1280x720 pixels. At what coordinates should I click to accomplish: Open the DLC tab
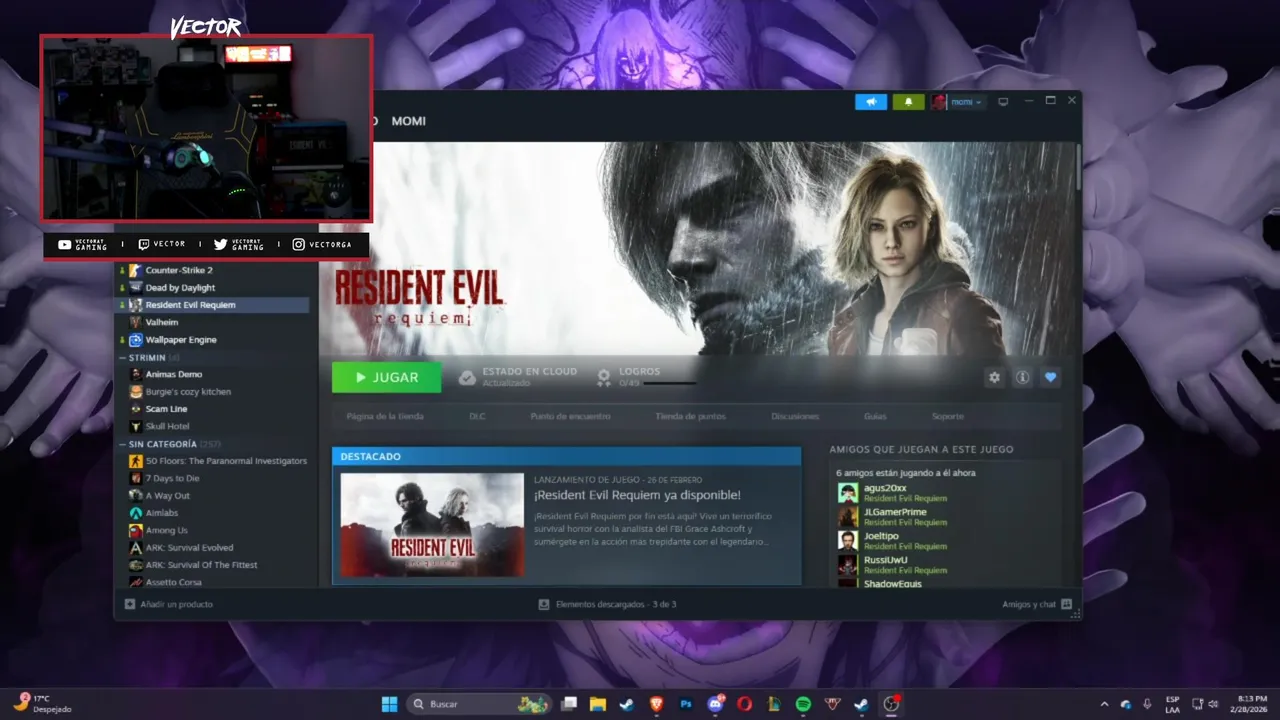(x=477, y=416)
